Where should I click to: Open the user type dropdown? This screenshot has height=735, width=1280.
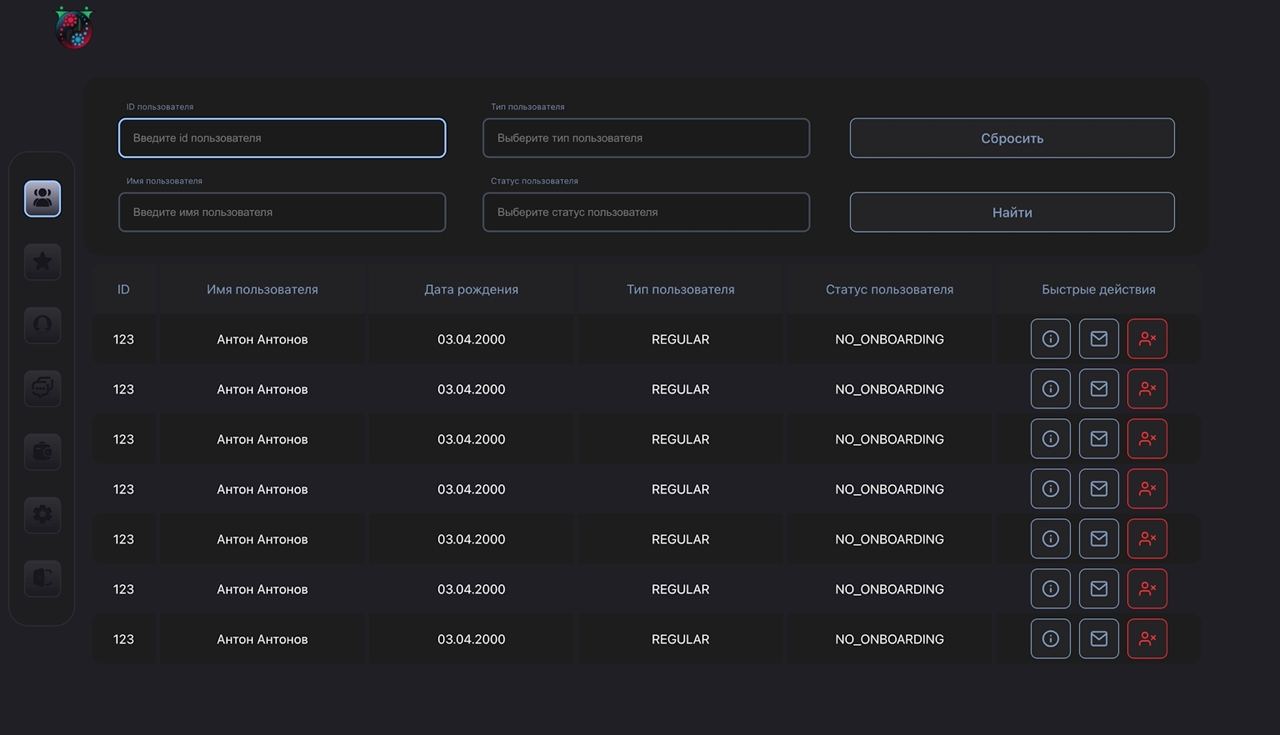click(646, 138)
